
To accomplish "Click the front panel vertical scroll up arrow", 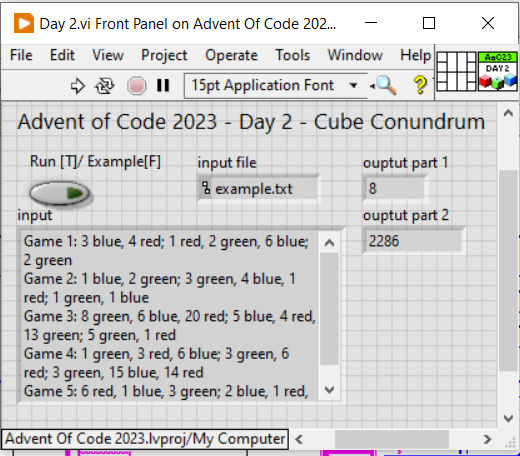I will tap(508, 113).
